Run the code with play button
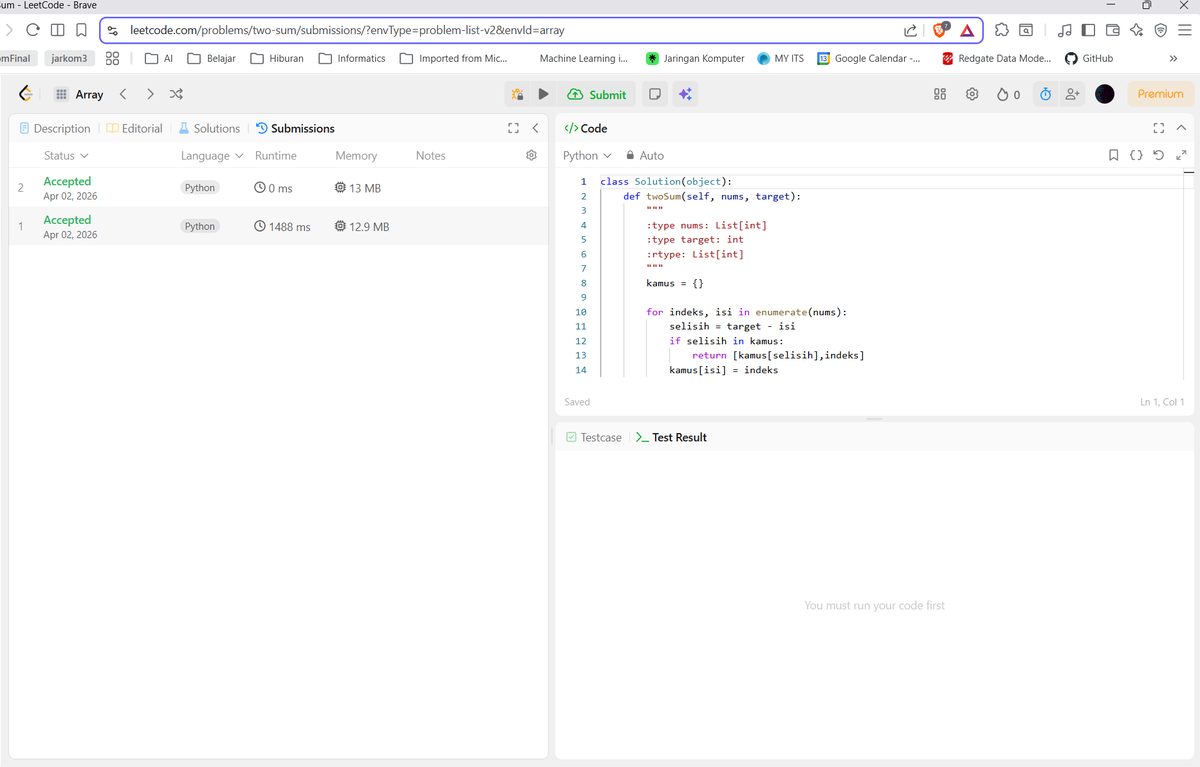The image size is (1200, 767). point(543,94)
